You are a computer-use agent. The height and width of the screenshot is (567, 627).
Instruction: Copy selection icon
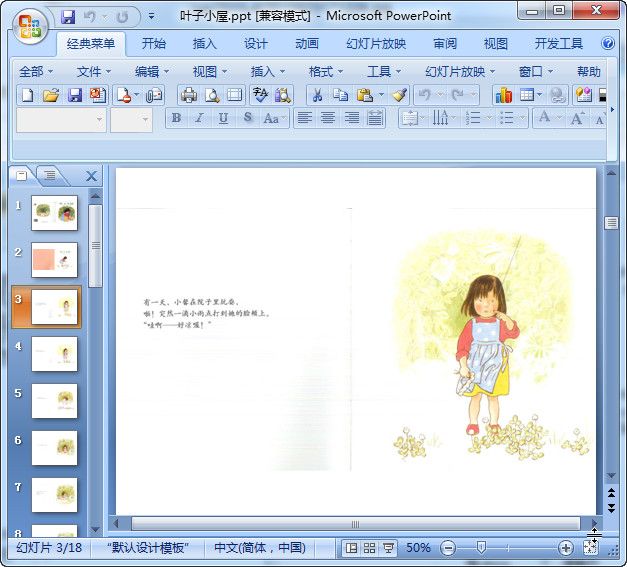point(340,95)
